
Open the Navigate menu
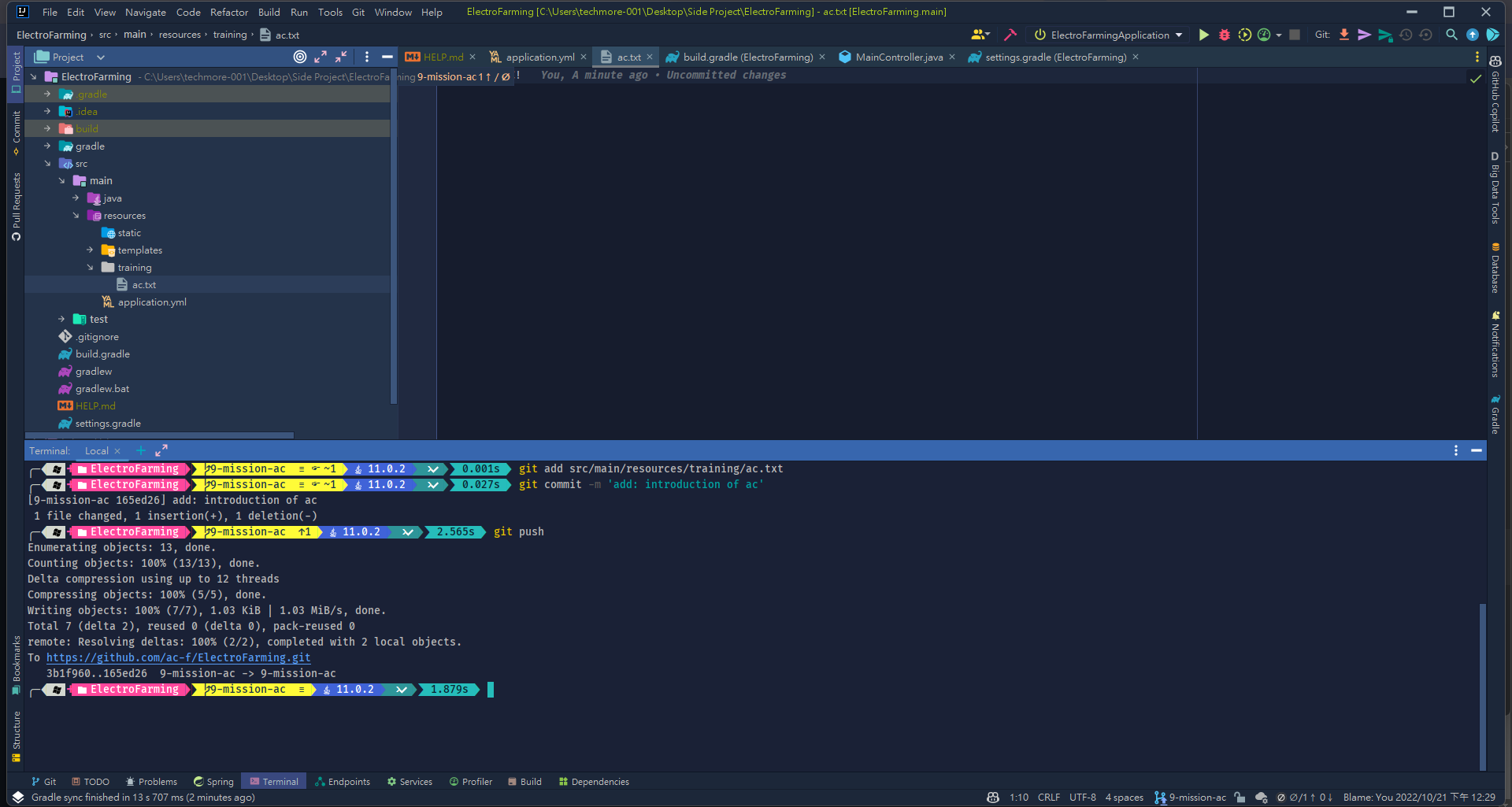146,12
